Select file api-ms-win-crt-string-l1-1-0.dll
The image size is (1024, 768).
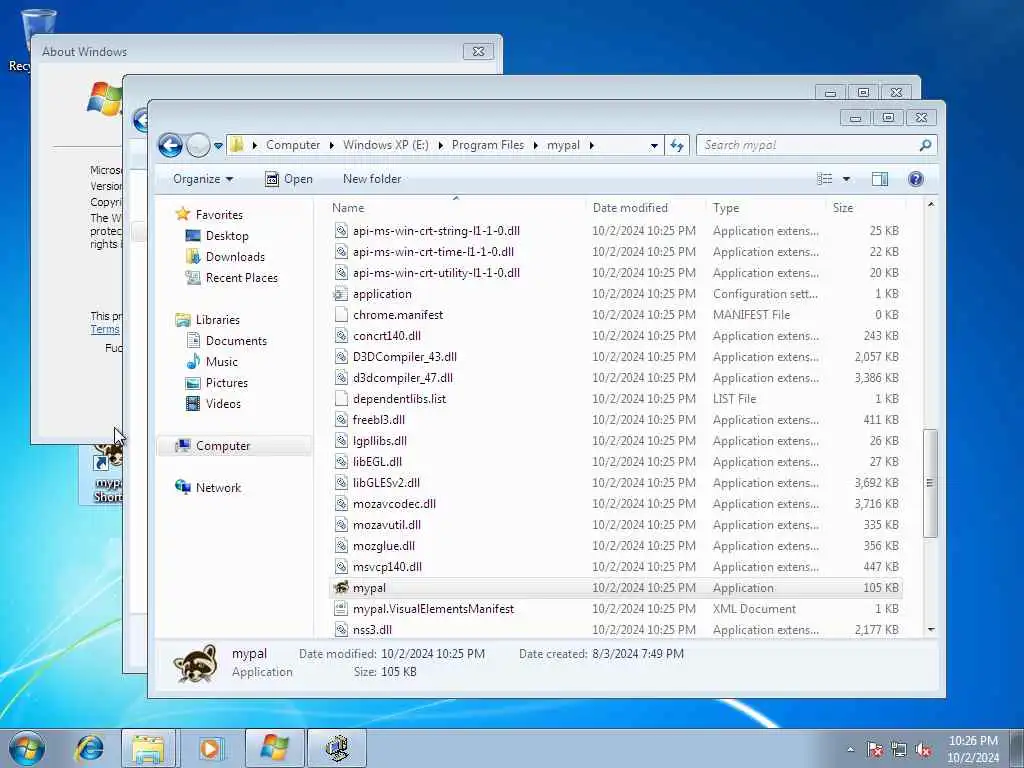(436, 231)
